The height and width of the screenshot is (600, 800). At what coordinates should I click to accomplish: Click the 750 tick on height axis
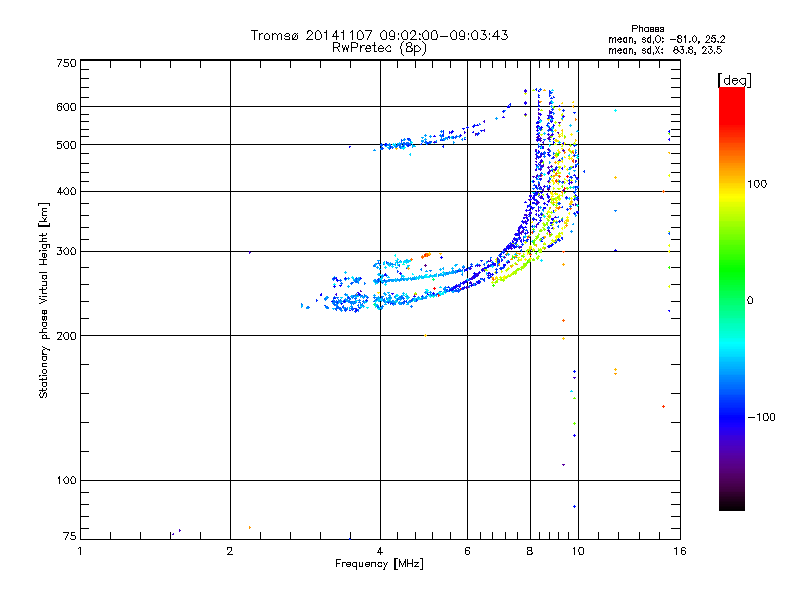click(x=65, y=63)
